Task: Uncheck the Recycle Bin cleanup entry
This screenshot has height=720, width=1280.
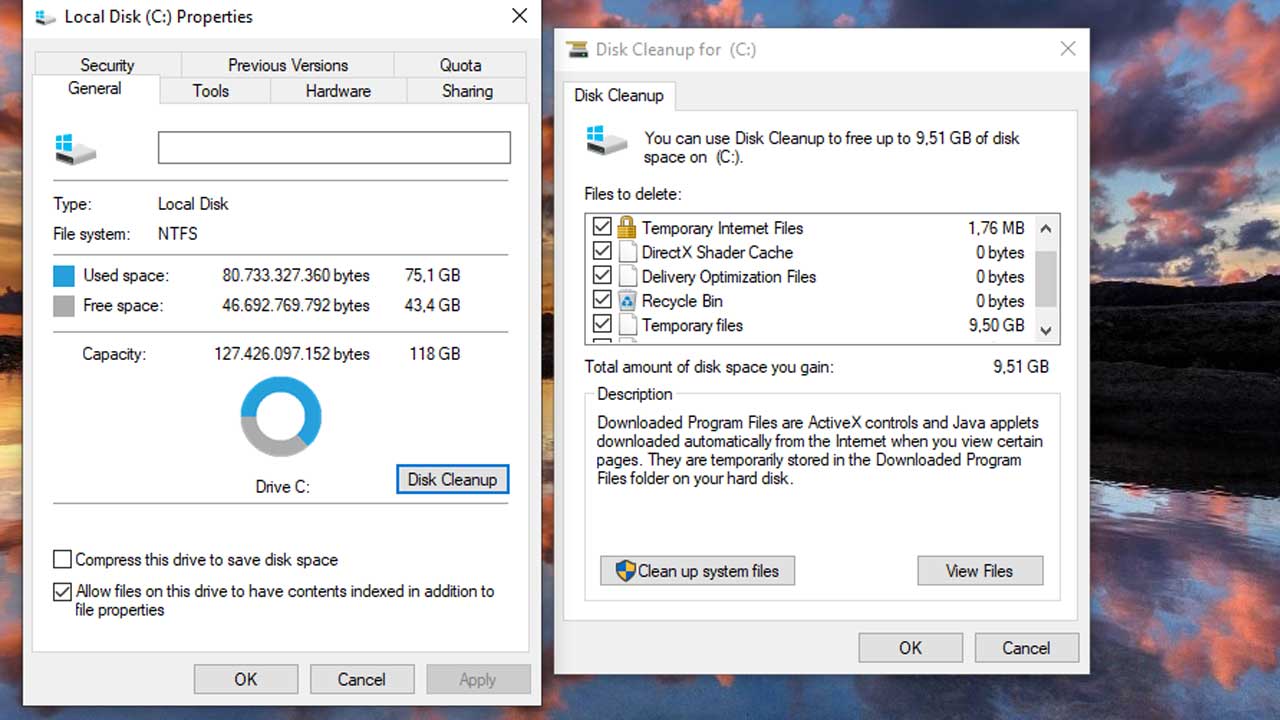Action: click(601, 301)
